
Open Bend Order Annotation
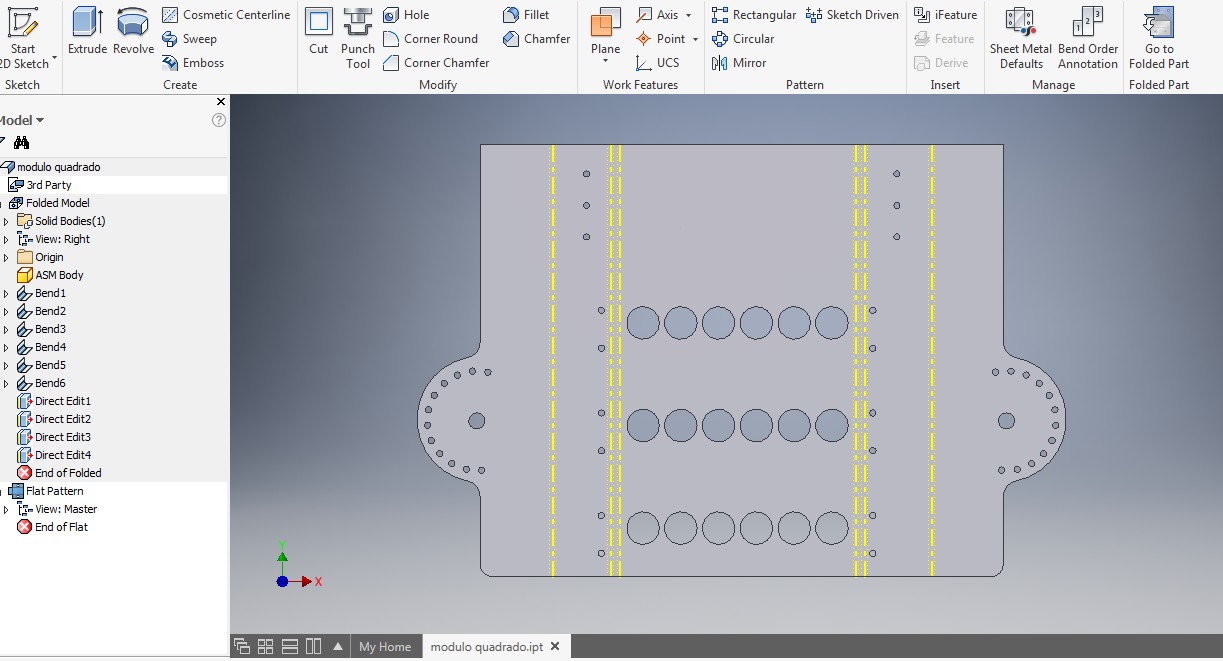click(1087, 38)
